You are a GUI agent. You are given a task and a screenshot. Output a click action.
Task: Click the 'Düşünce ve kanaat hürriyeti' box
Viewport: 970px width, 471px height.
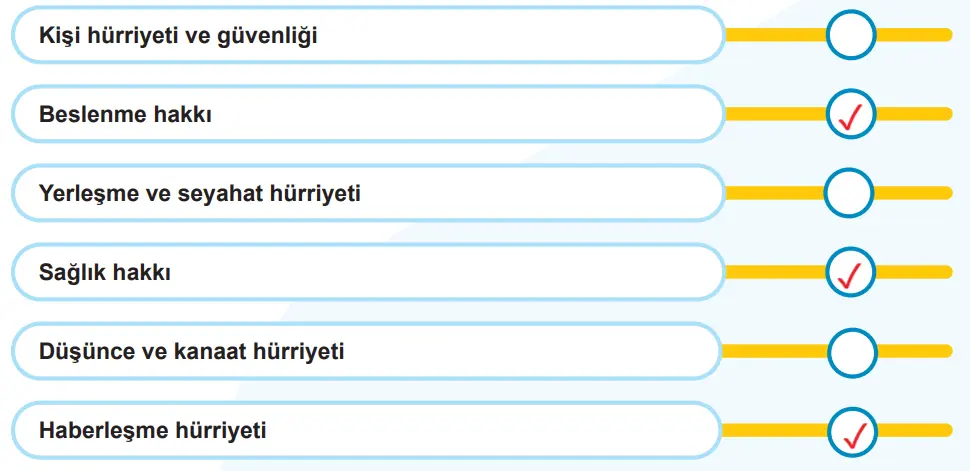[366, 351]
